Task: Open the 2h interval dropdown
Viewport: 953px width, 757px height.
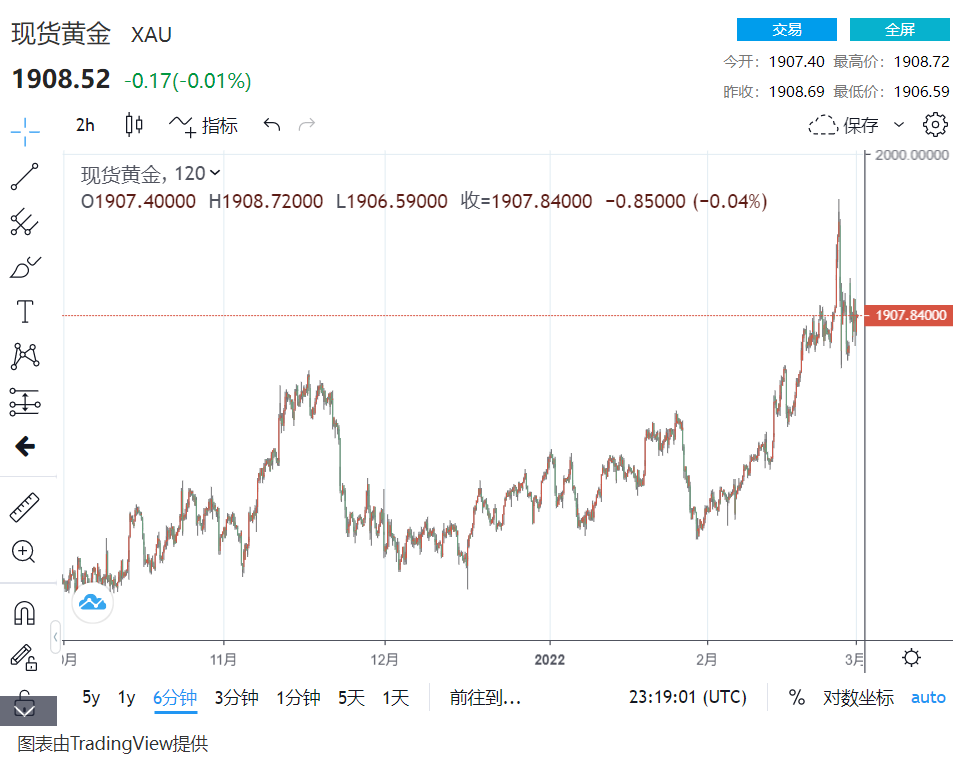Action: pyautogui.click(x=86, y=125)
